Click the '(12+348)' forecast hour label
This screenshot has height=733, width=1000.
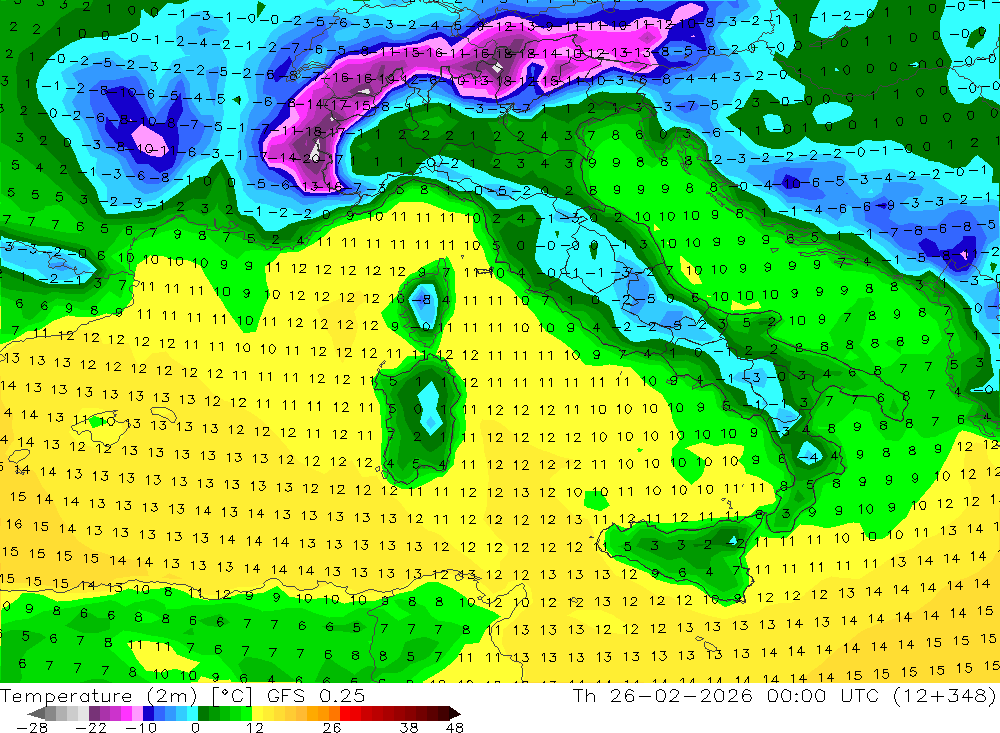tap(944, 695)
